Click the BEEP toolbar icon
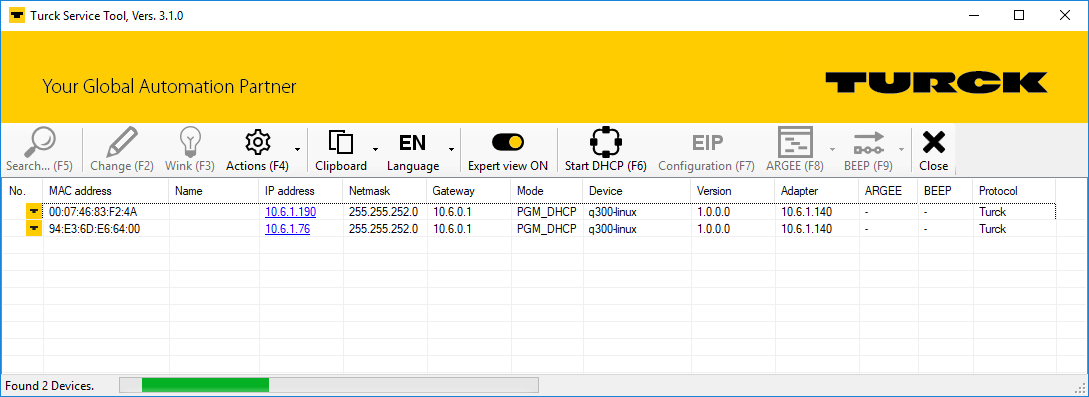1089x397 pixels. (x=868, y=142)
